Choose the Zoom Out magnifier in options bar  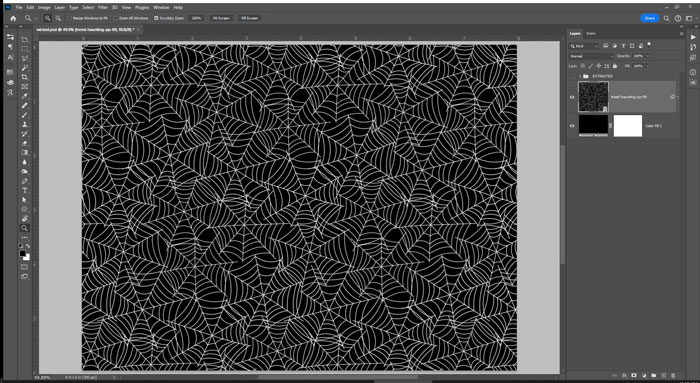coord(58,18)
